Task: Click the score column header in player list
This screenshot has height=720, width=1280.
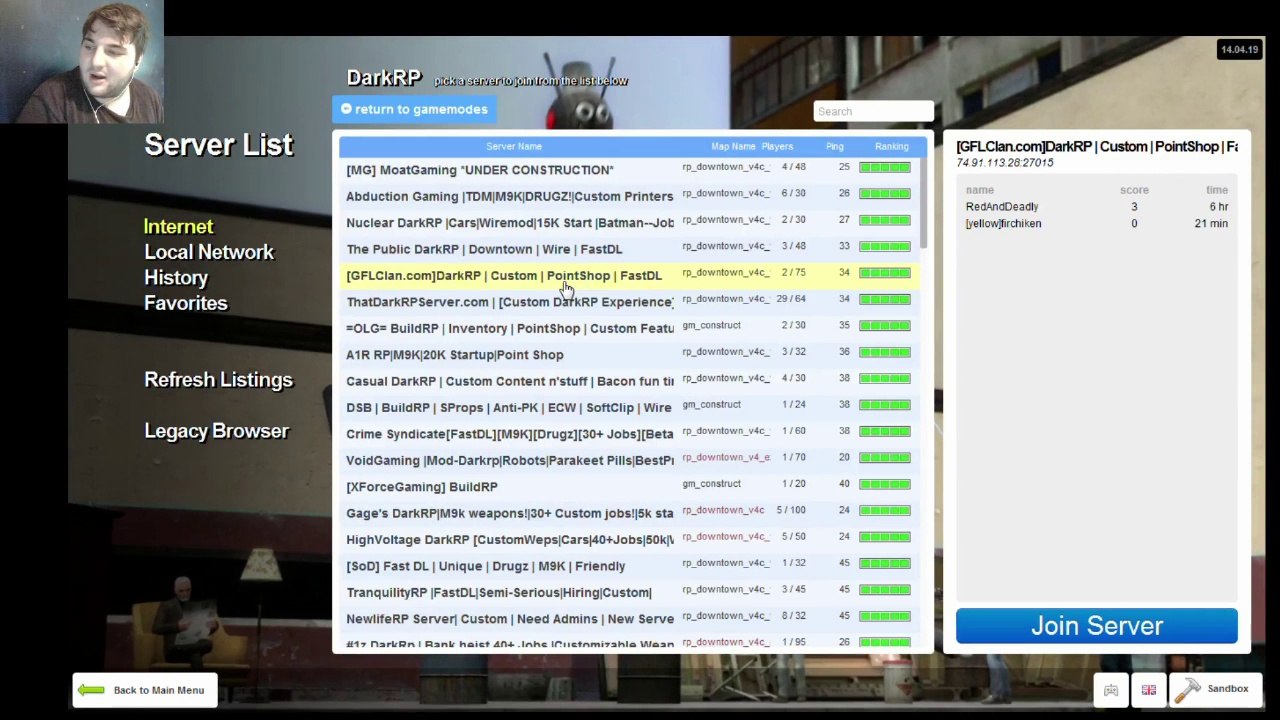Action: point(1134,190)
